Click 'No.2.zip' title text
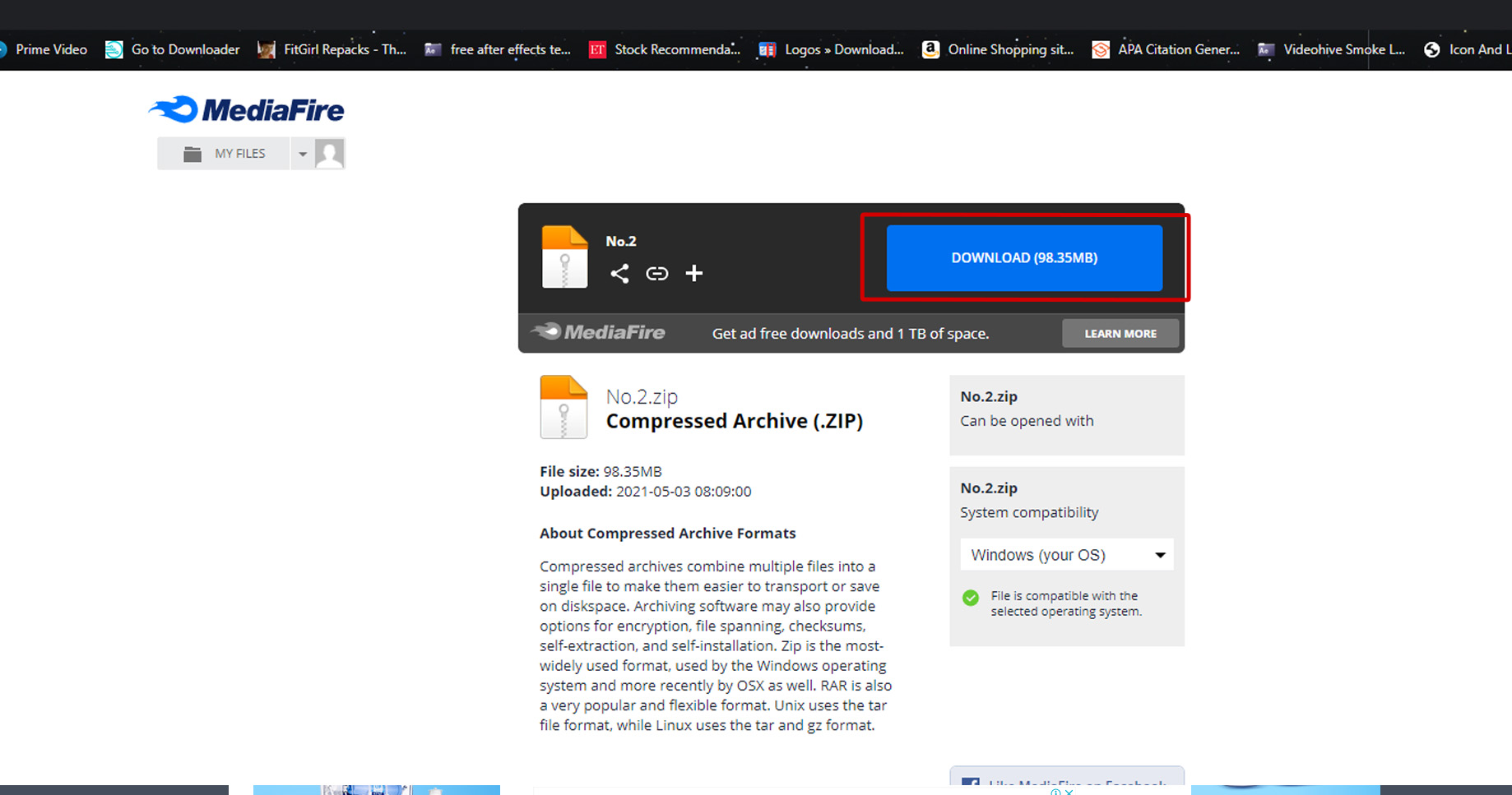1512x795 pixels. 642,396
